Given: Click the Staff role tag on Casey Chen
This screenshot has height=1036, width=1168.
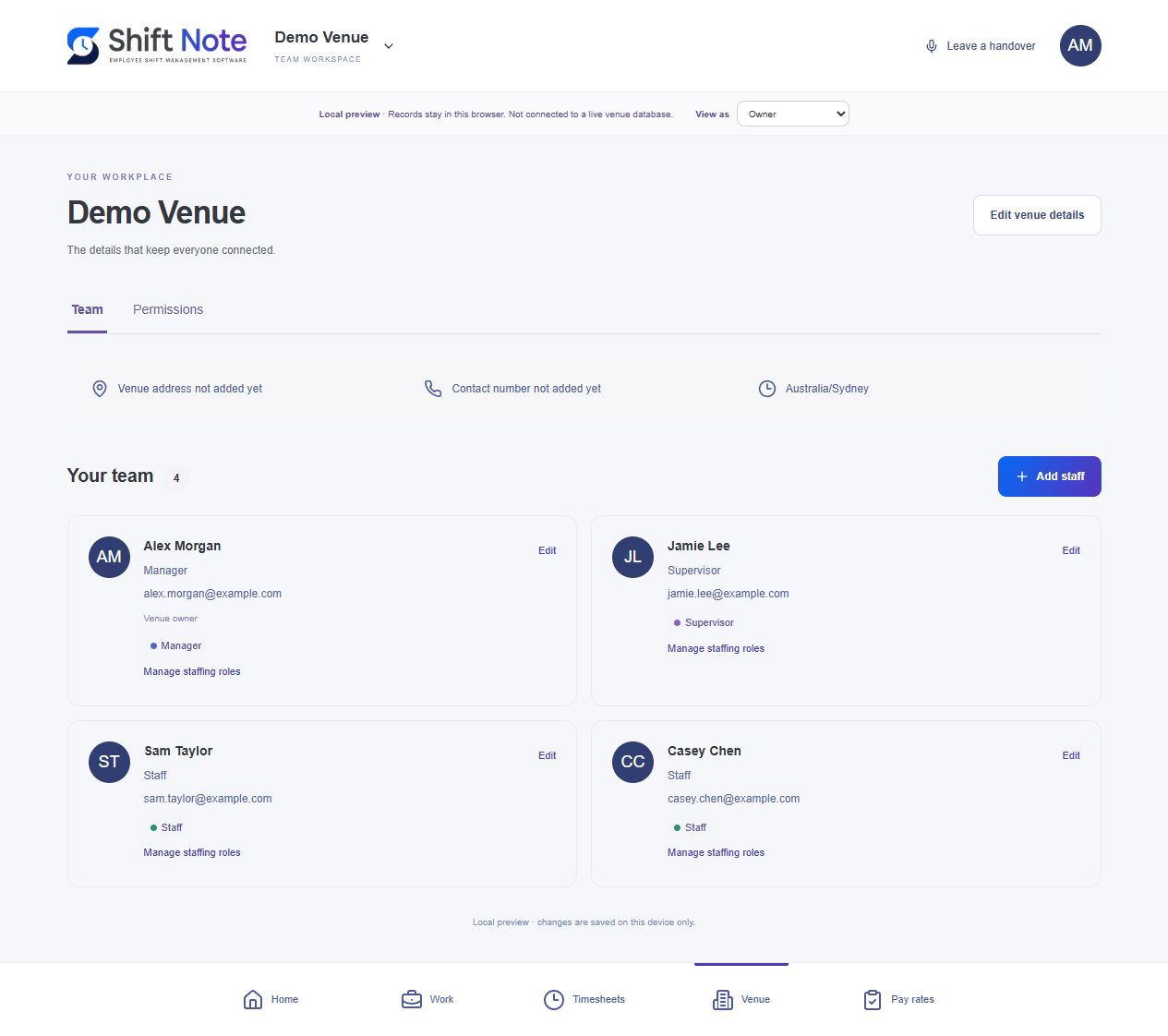Looking at the screenshot, I should pos(690,827).
